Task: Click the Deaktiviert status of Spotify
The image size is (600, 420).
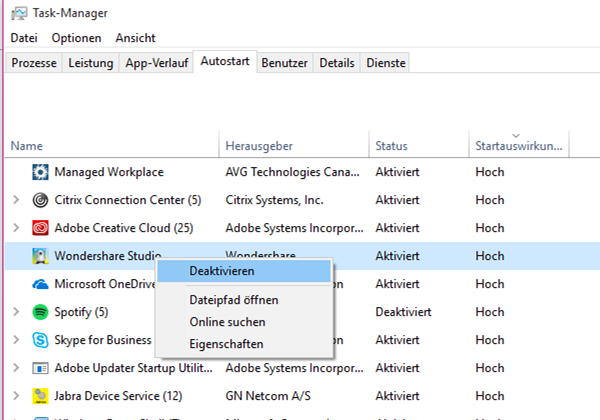Action: tap(403, 312)
